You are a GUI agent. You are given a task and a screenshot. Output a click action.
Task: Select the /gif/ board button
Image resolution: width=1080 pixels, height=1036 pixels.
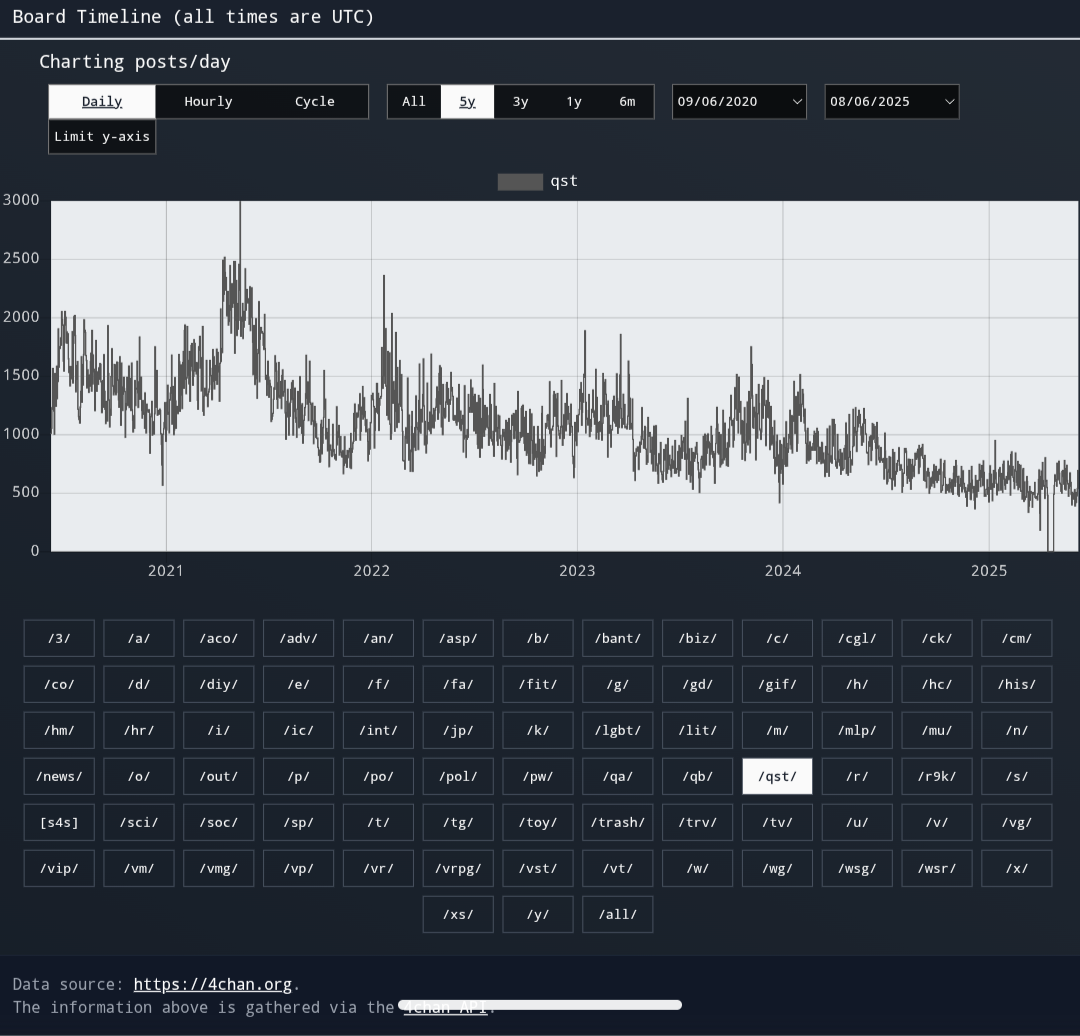pos(778,685)
